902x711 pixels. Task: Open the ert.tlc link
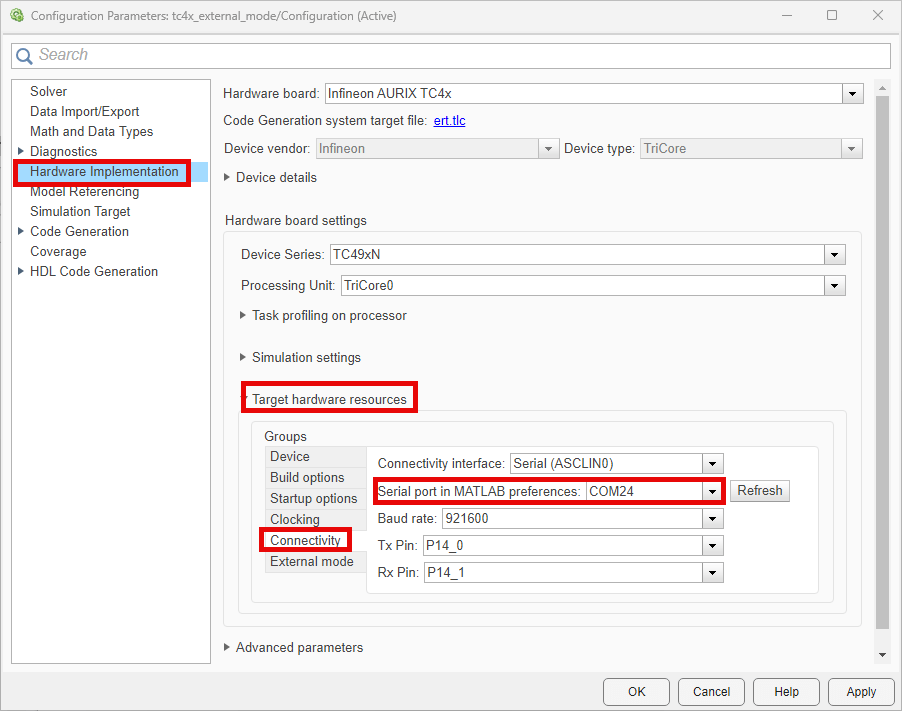(449, 121)
